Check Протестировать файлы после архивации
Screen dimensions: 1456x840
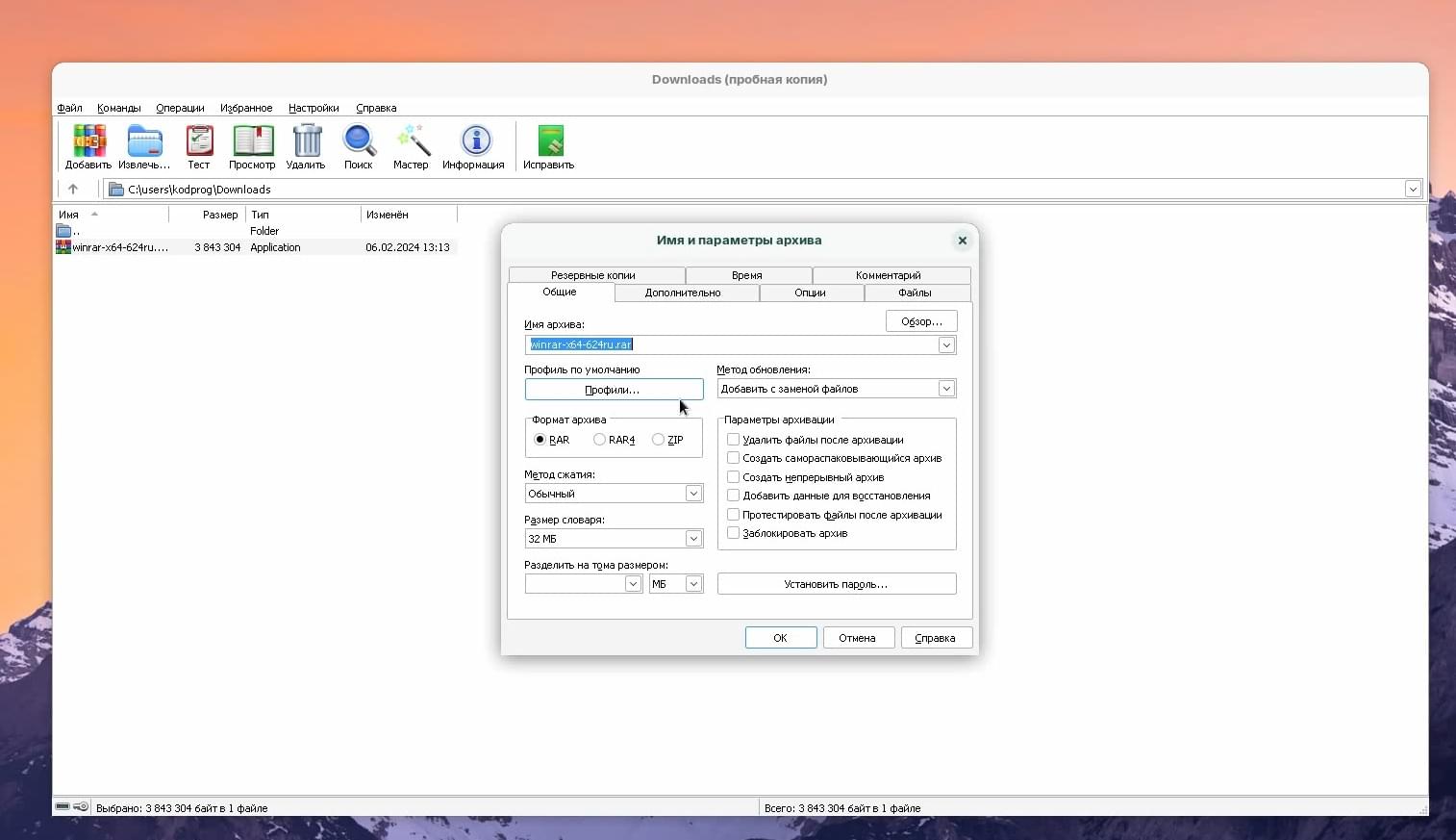pyautogui.click(x=733, y=515)
